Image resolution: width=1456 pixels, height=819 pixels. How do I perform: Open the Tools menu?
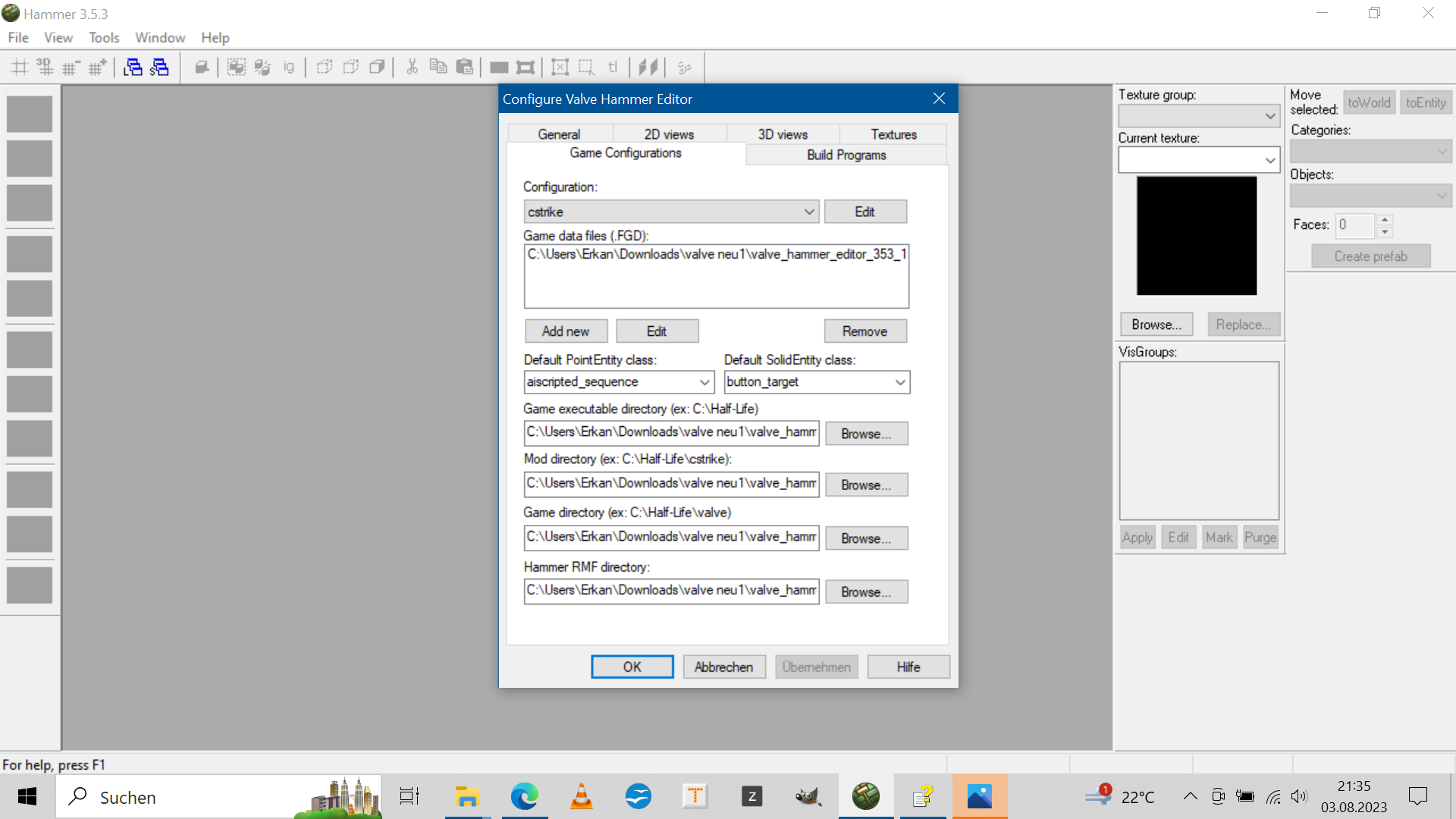[104, 37]
